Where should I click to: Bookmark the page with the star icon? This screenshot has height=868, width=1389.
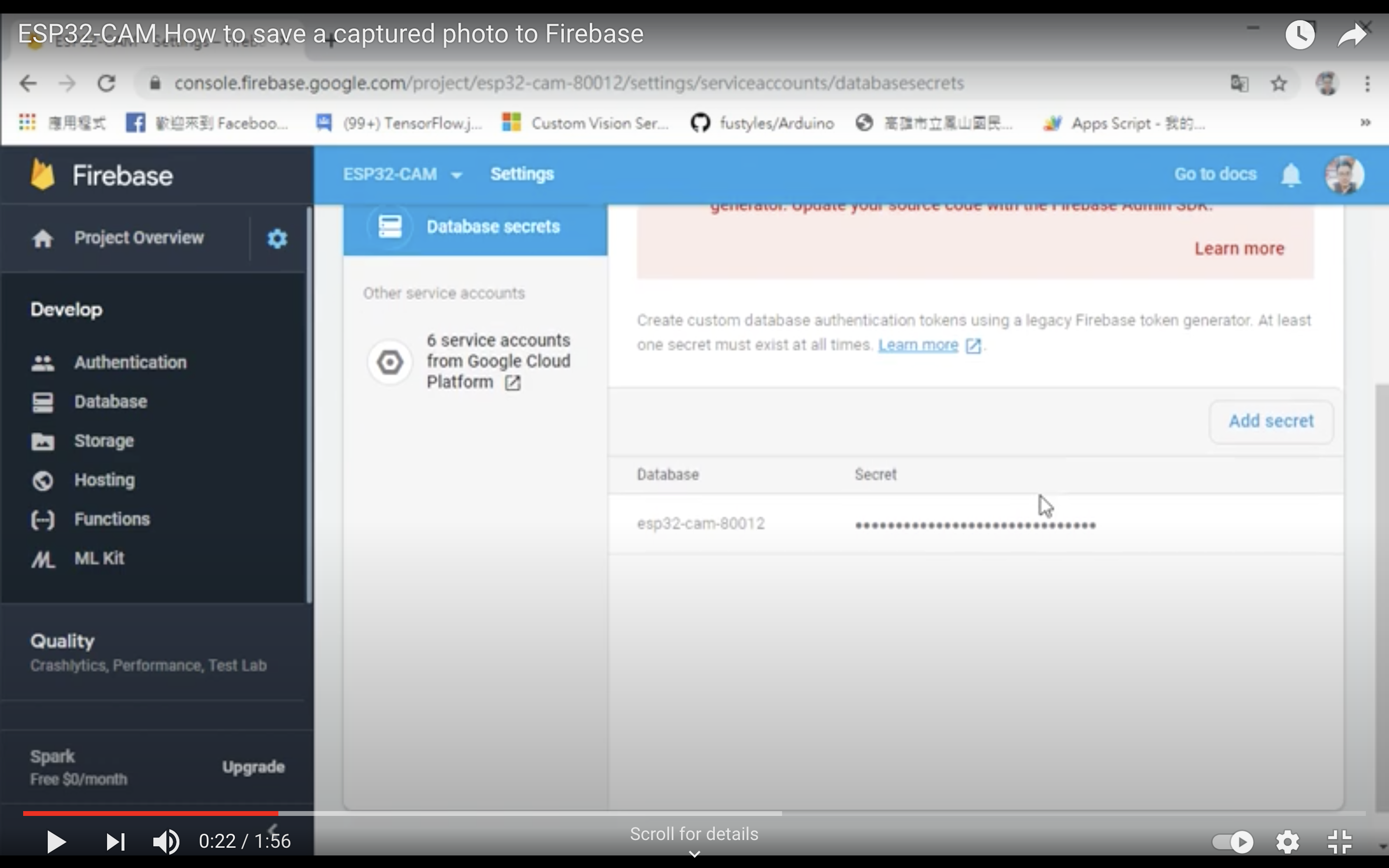pyautogui.click(x=1279, y=84)
